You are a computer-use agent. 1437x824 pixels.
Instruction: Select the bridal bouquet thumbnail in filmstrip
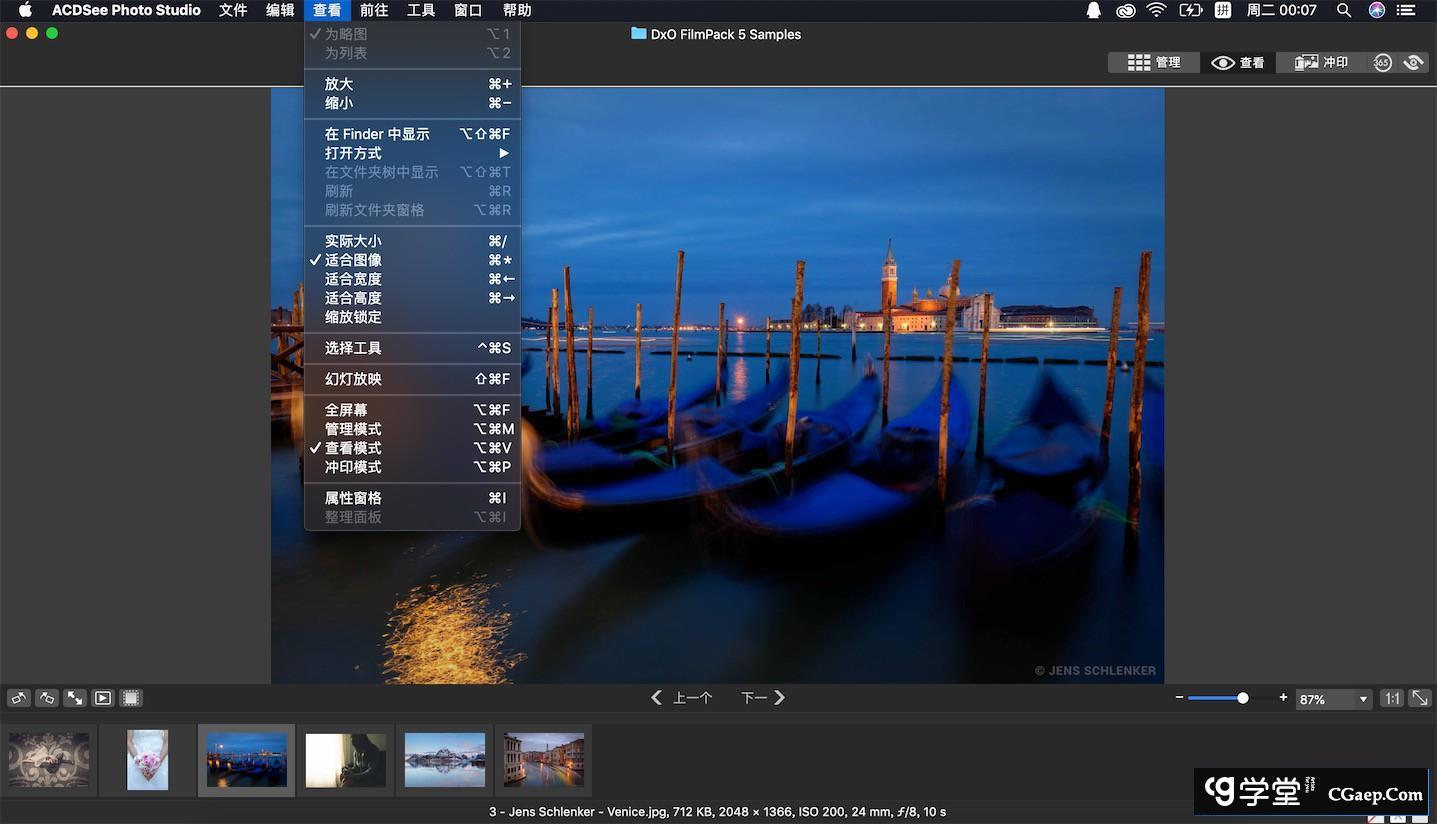coord(148,760)
